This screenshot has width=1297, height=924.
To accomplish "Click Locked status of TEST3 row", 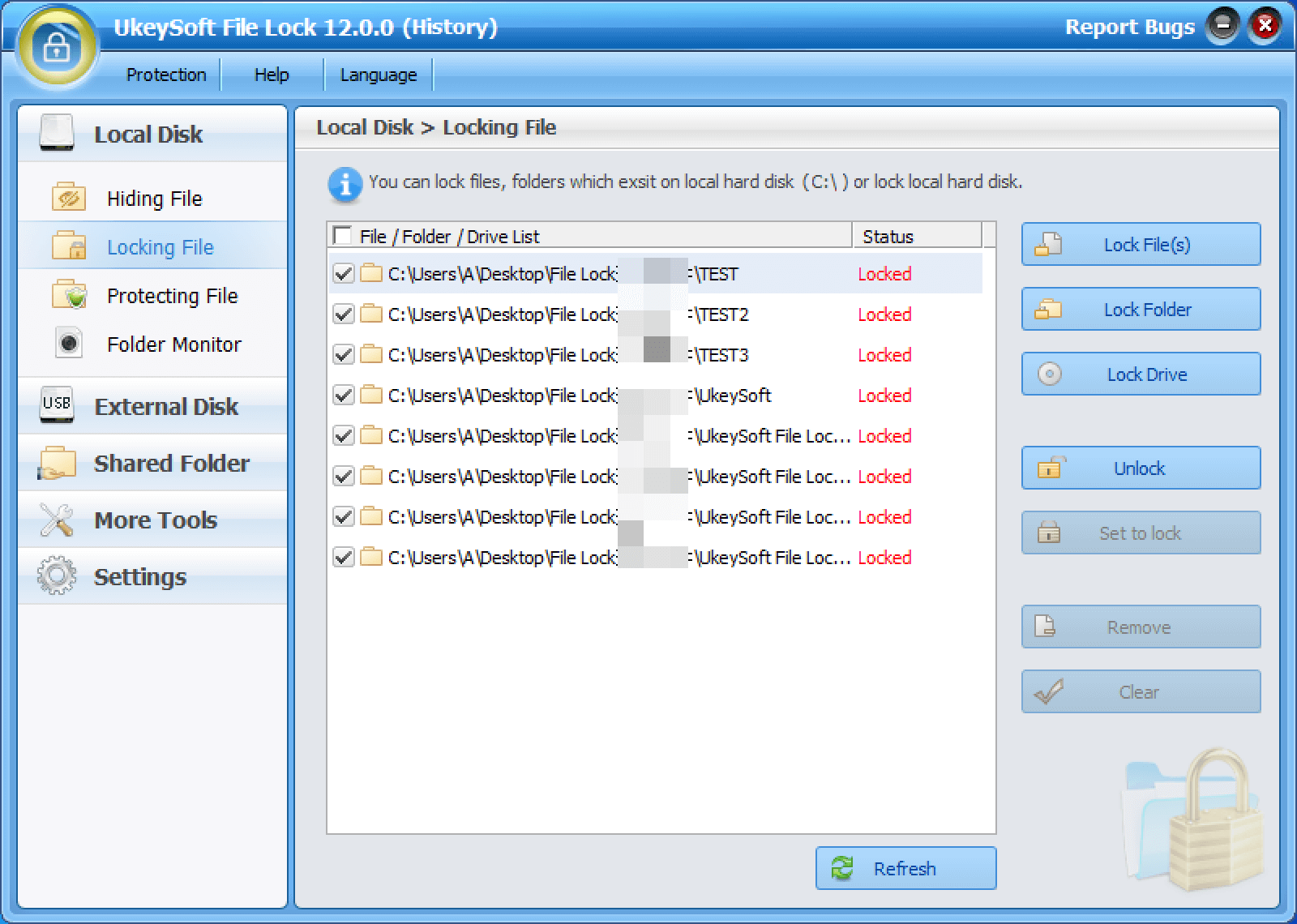I will pos(884,354).
